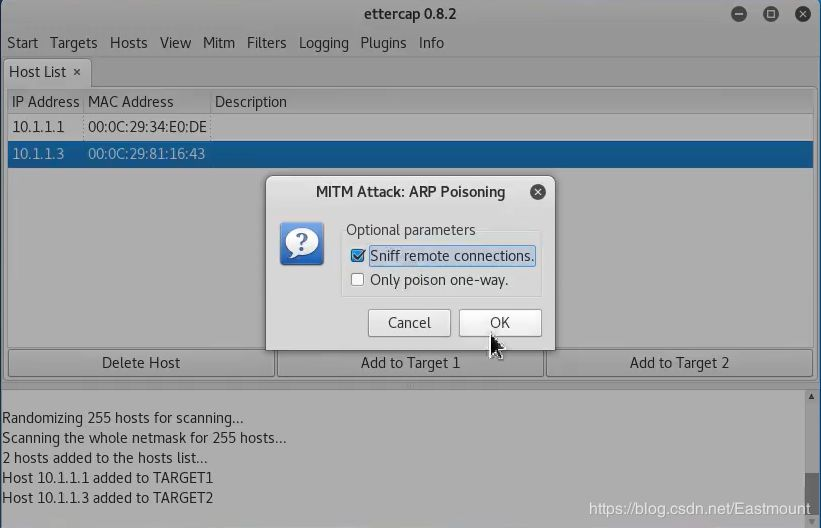Click the question mark dialog icon
The height and width of the screenshot is (528, 821).
[302, 244]
